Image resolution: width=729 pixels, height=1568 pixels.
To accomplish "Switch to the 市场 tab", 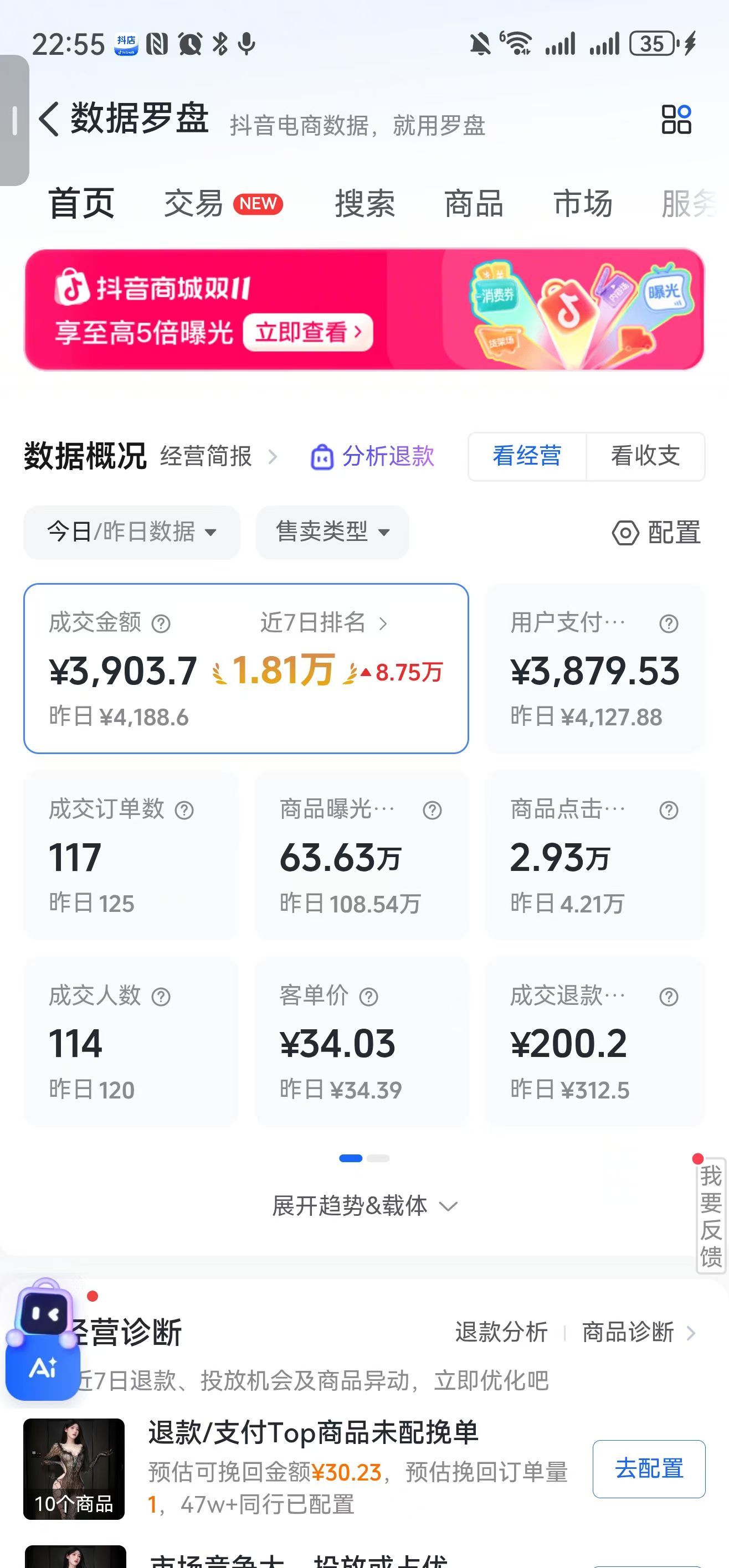I will [583, 203].
